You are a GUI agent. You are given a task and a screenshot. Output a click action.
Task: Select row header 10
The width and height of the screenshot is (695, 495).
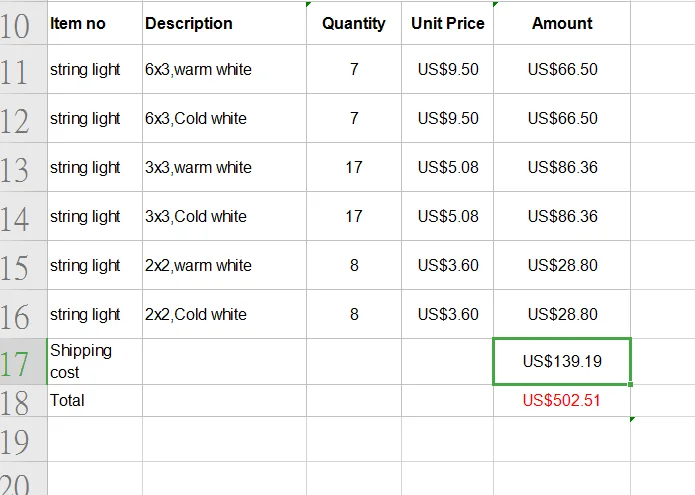(x=23, y=23)
